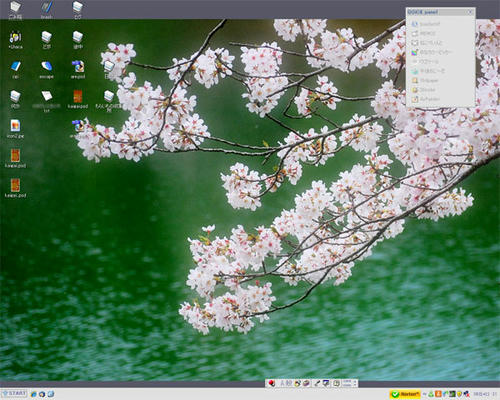Open the music notes application icon
The height and width of the screenshot is (400, 500).
coord(15,39)
